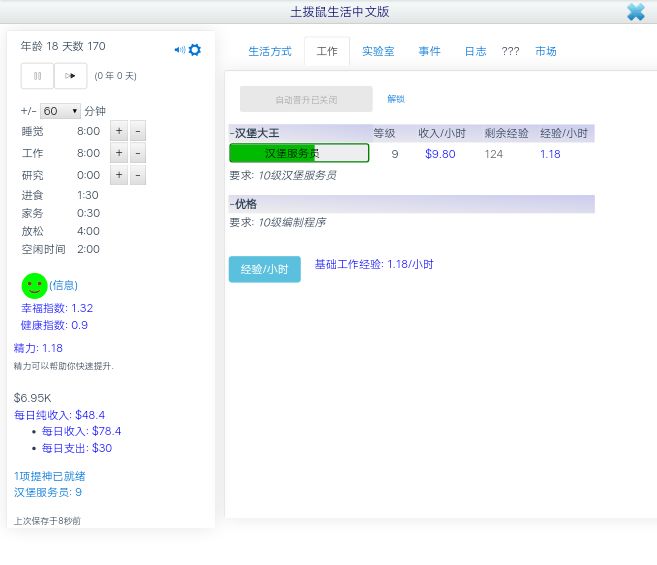
Task: Decrease work (工作) time with minus
Action: tap(138, 153)
